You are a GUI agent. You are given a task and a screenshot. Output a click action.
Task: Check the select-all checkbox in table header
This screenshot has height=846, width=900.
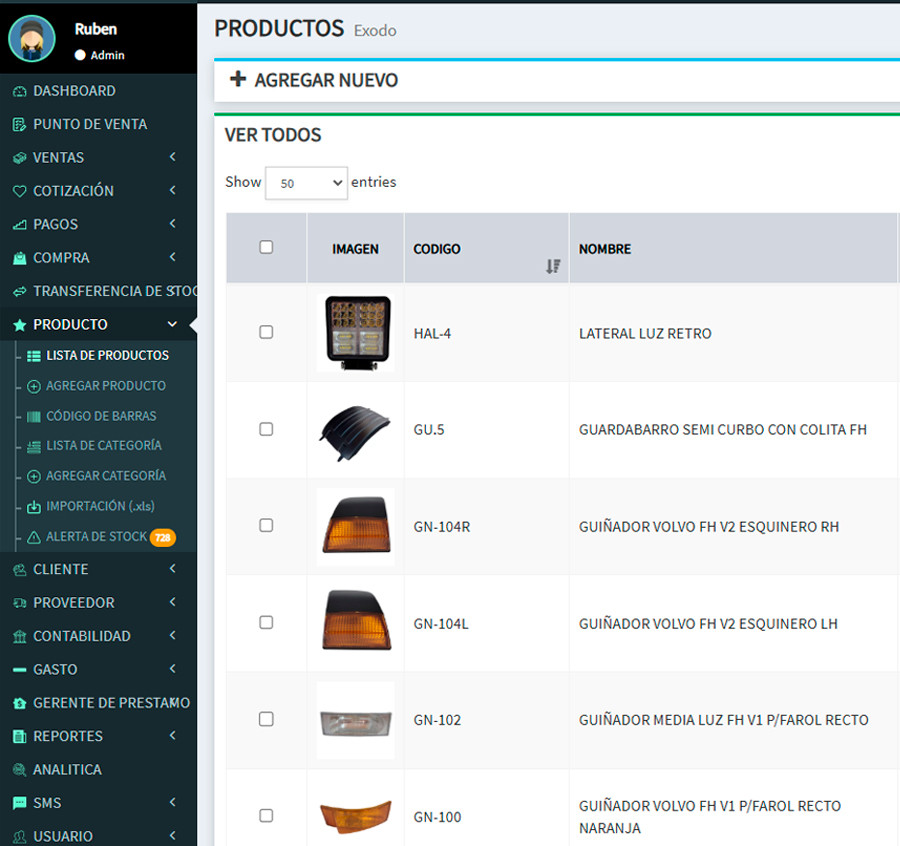[266, 247]
